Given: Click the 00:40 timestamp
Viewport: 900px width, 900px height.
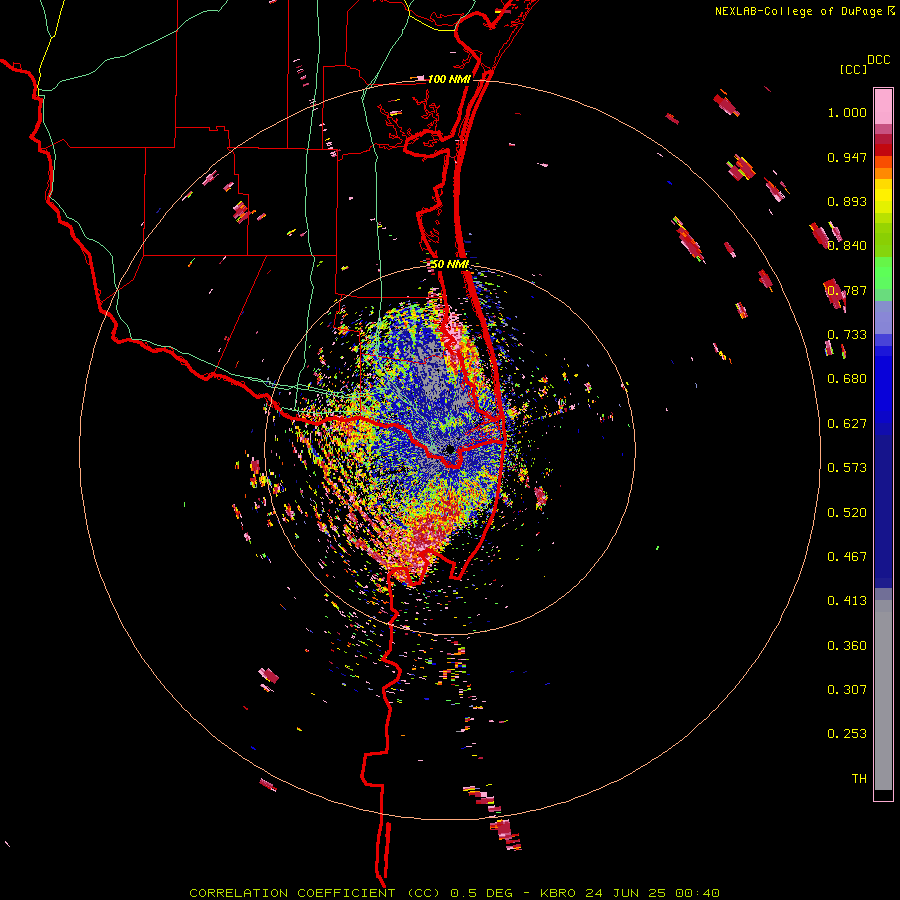Looking at the screenshot, I should tap(697, 893).
